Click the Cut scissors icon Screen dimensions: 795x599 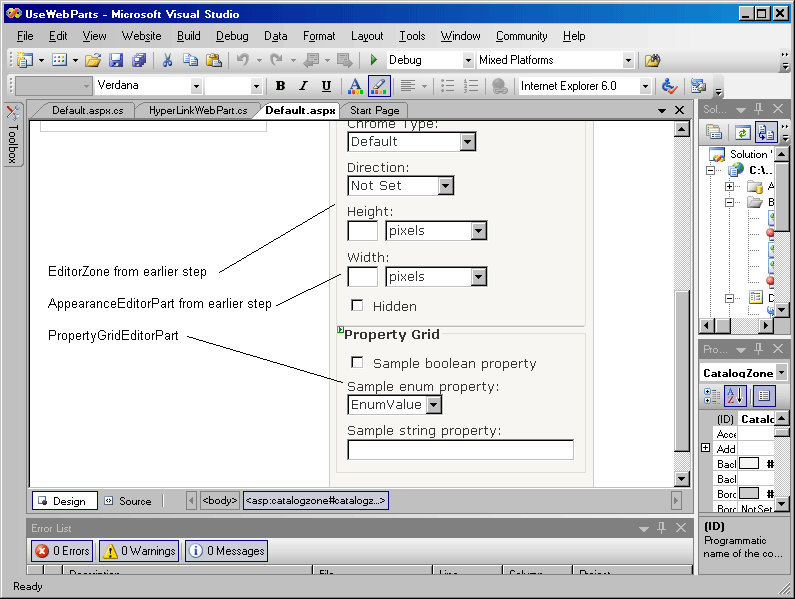tap(167, 60)
